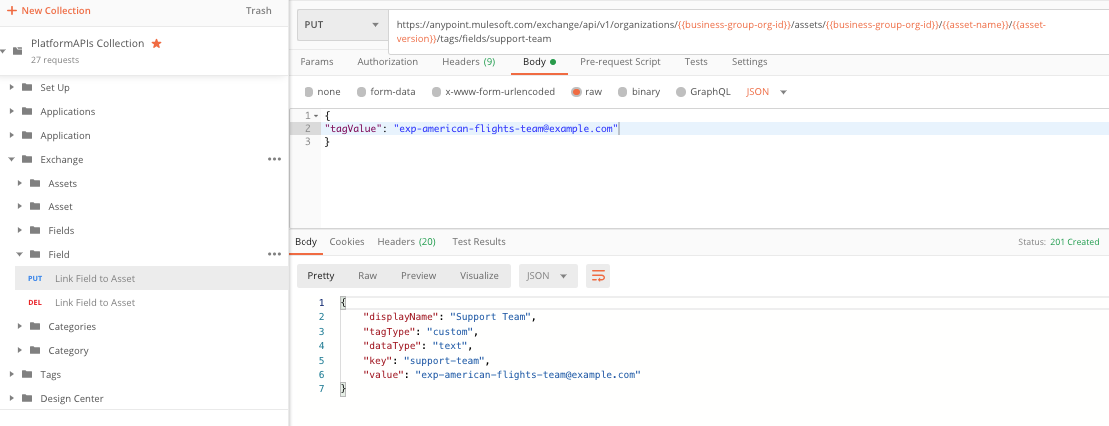
Task: Switch response view to Preview
Action: 419,276
